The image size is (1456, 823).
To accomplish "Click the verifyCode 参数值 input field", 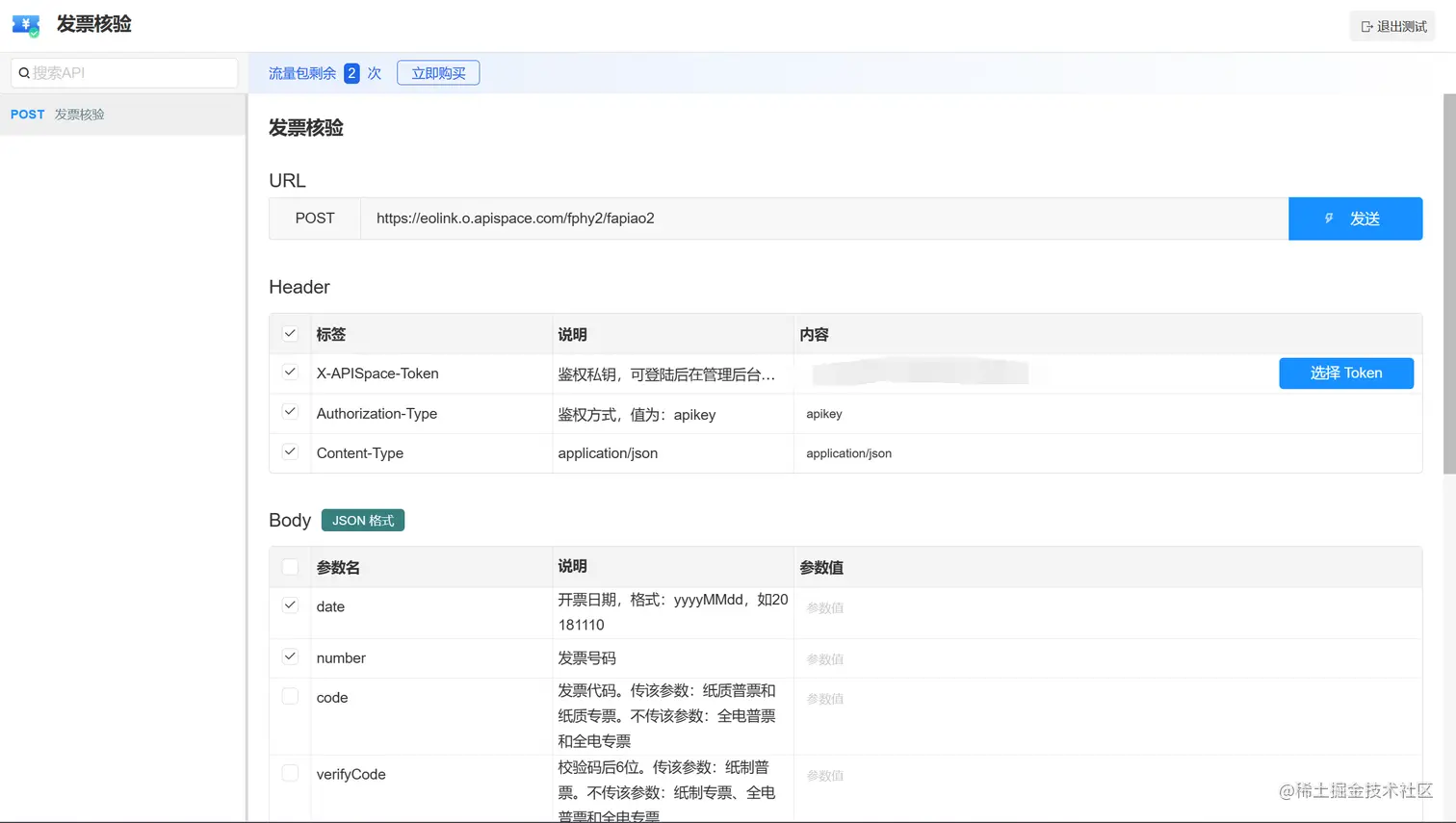I will (x=1107, y=776).
